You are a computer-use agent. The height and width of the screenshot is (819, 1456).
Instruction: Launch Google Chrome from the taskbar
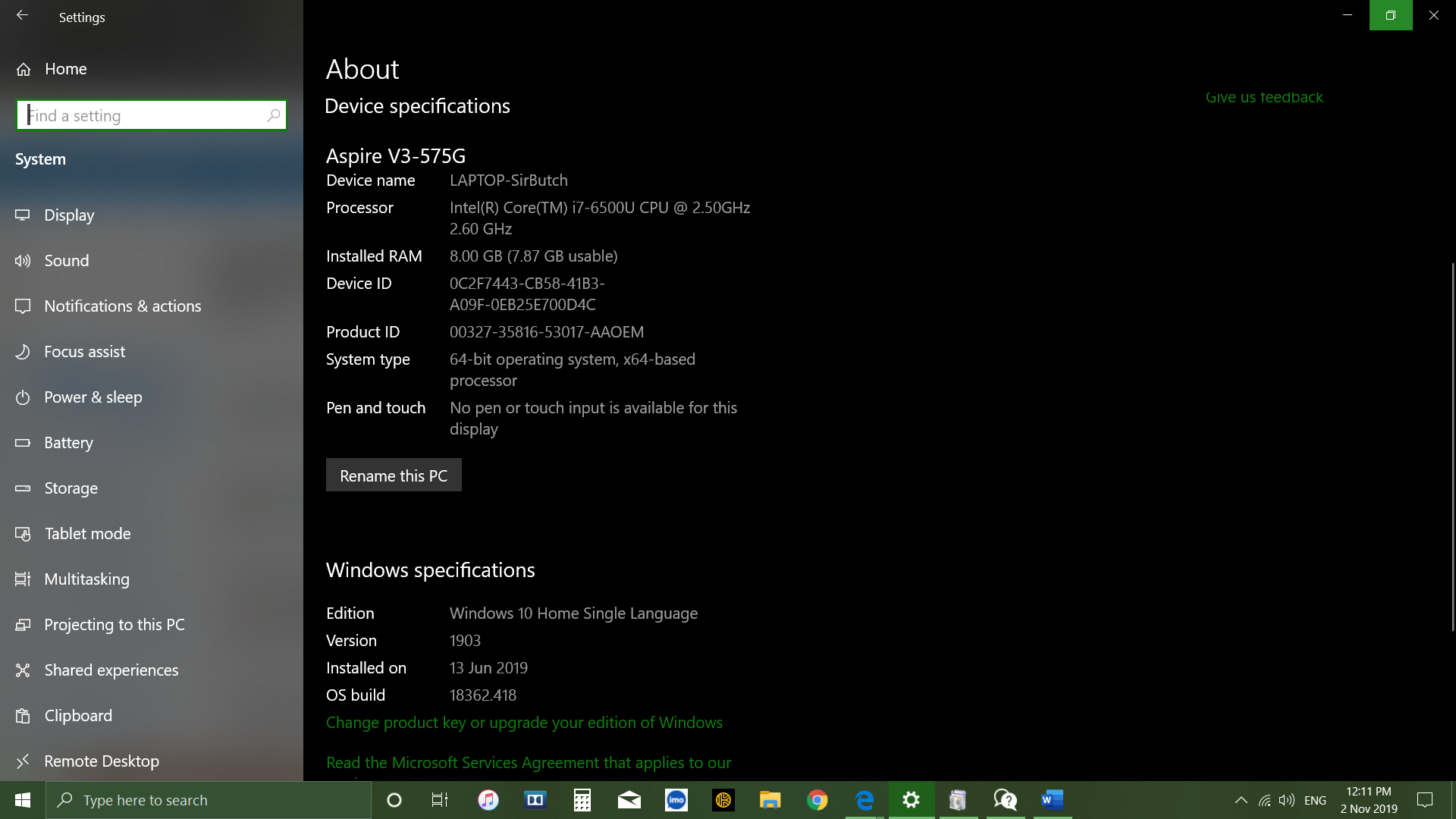point(817,800)
